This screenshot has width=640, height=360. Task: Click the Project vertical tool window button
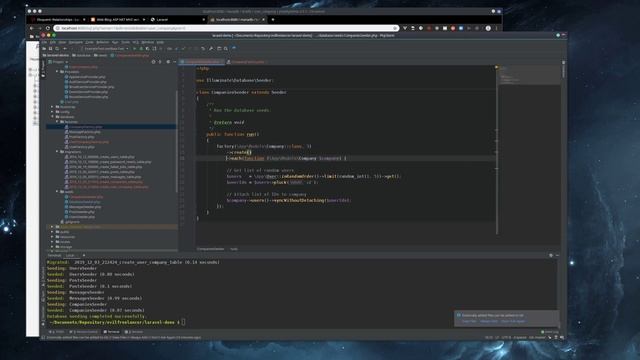click(43, 68)
